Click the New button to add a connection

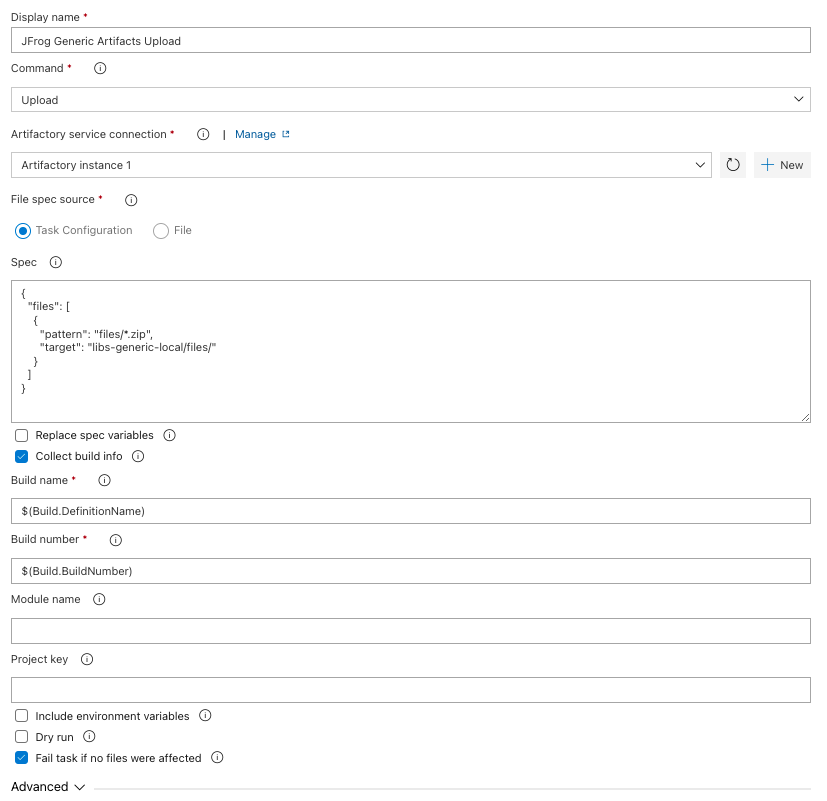click(x=781, y=164)
